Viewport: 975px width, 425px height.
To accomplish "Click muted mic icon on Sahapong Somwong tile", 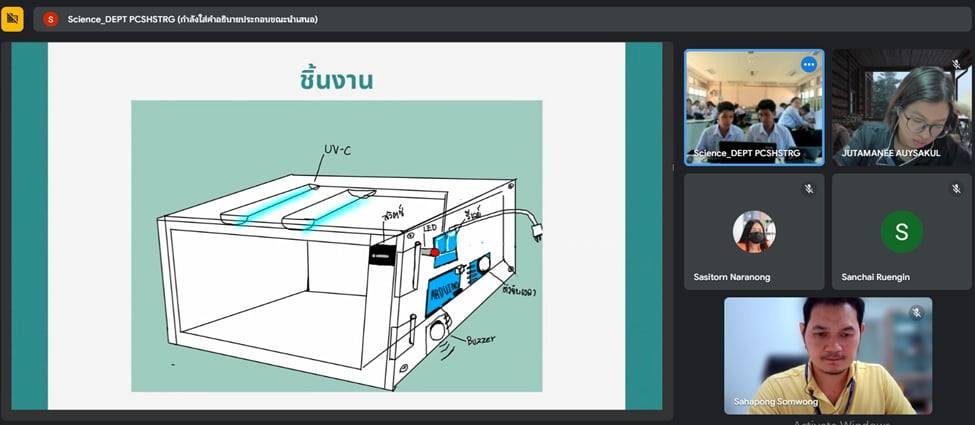I will [915, 313].
